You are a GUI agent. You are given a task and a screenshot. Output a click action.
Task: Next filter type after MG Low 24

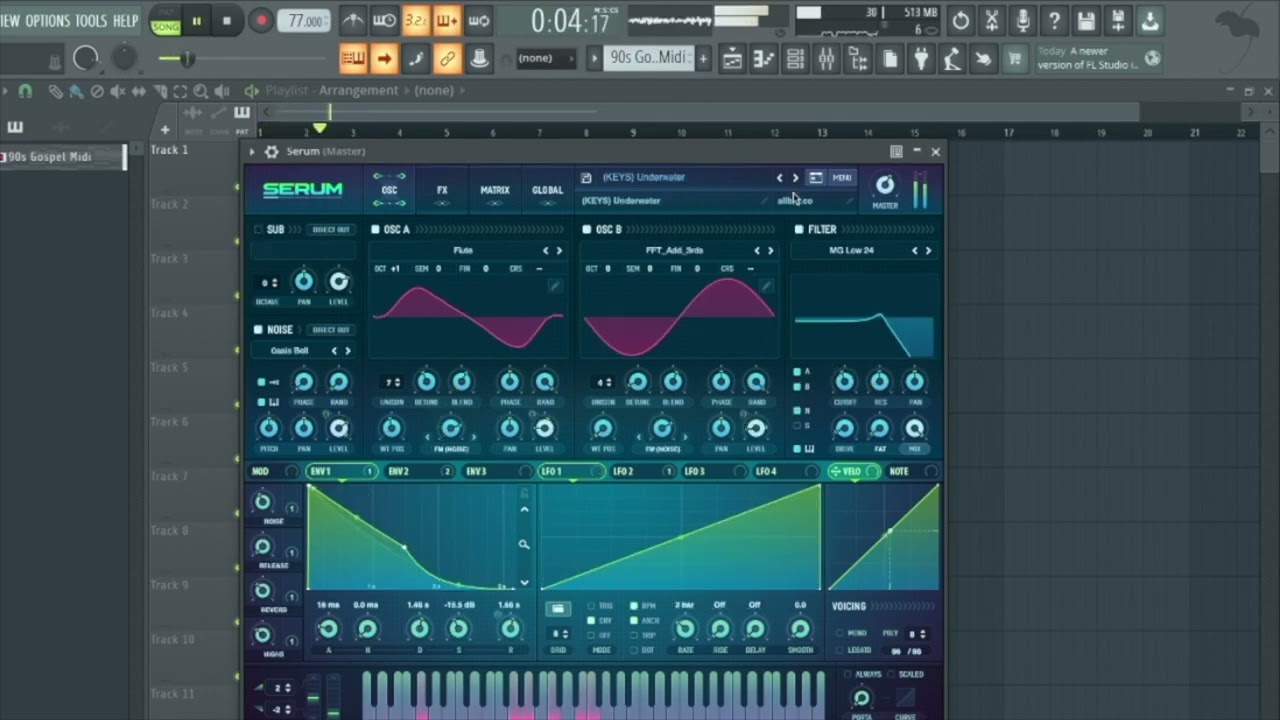point(928,251)
